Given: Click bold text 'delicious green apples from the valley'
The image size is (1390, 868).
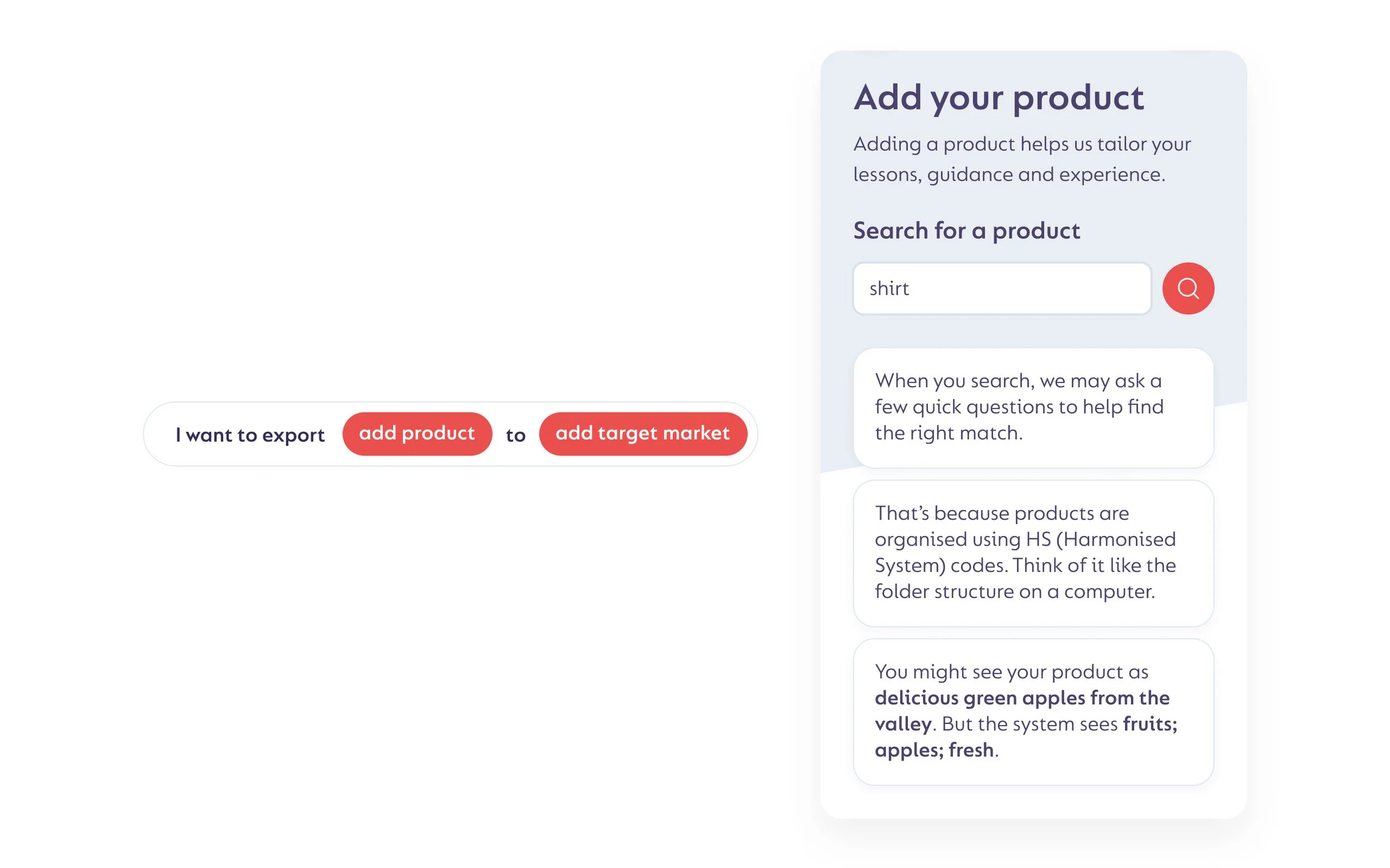Looking at the screenshot, I should 1021,698.
